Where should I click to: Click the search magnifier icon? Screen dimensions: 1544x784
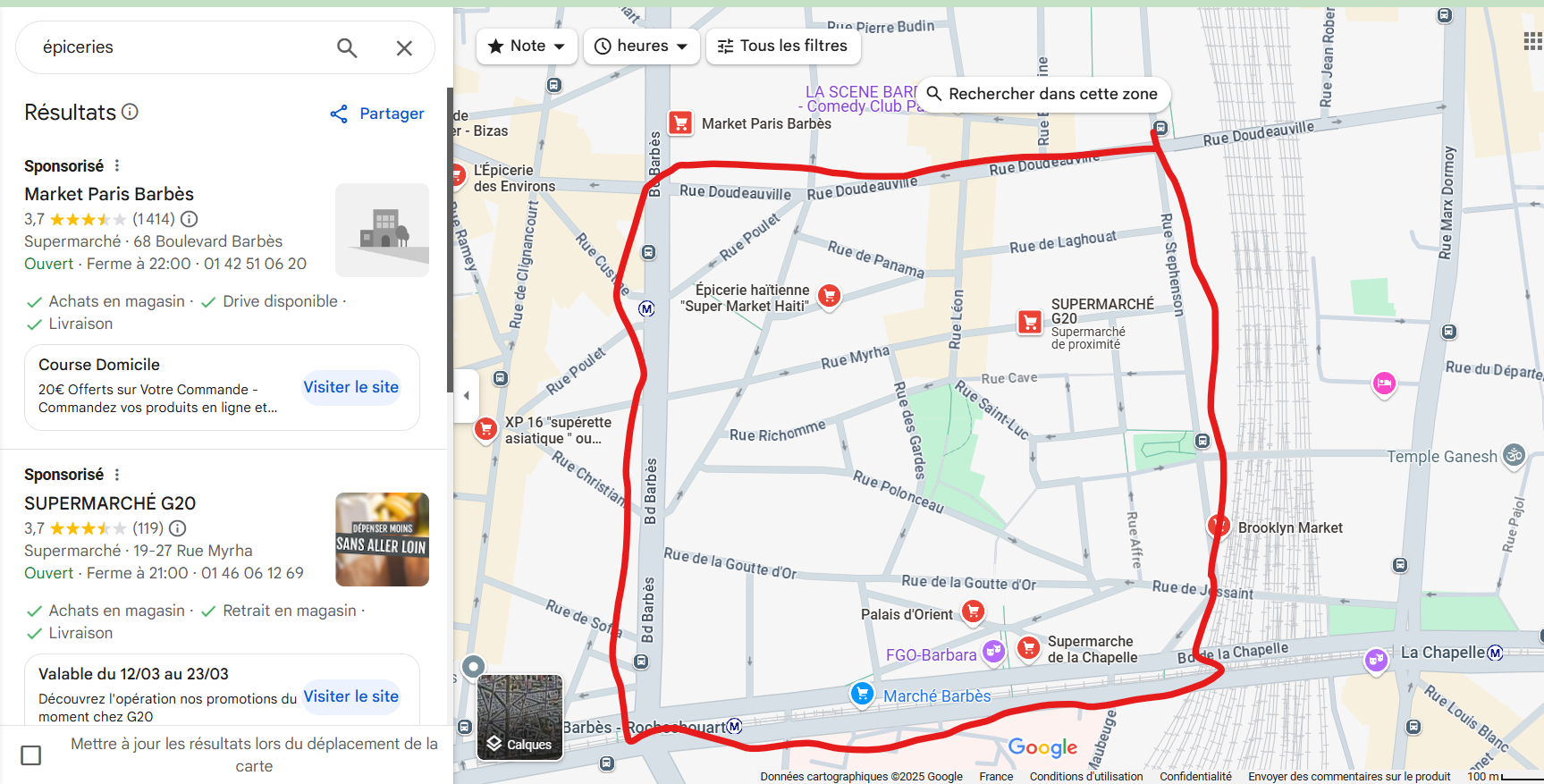pyautogui.click(x=347, y=47)
